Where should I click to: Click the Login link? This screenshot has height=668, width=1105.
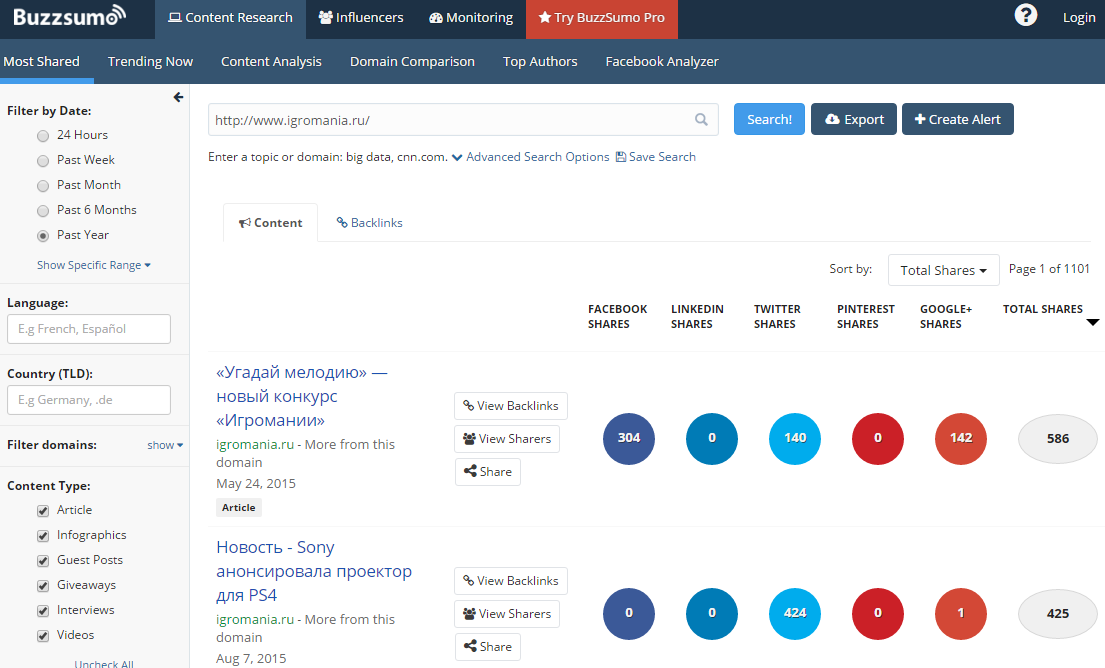click(x=1079, y=18)
